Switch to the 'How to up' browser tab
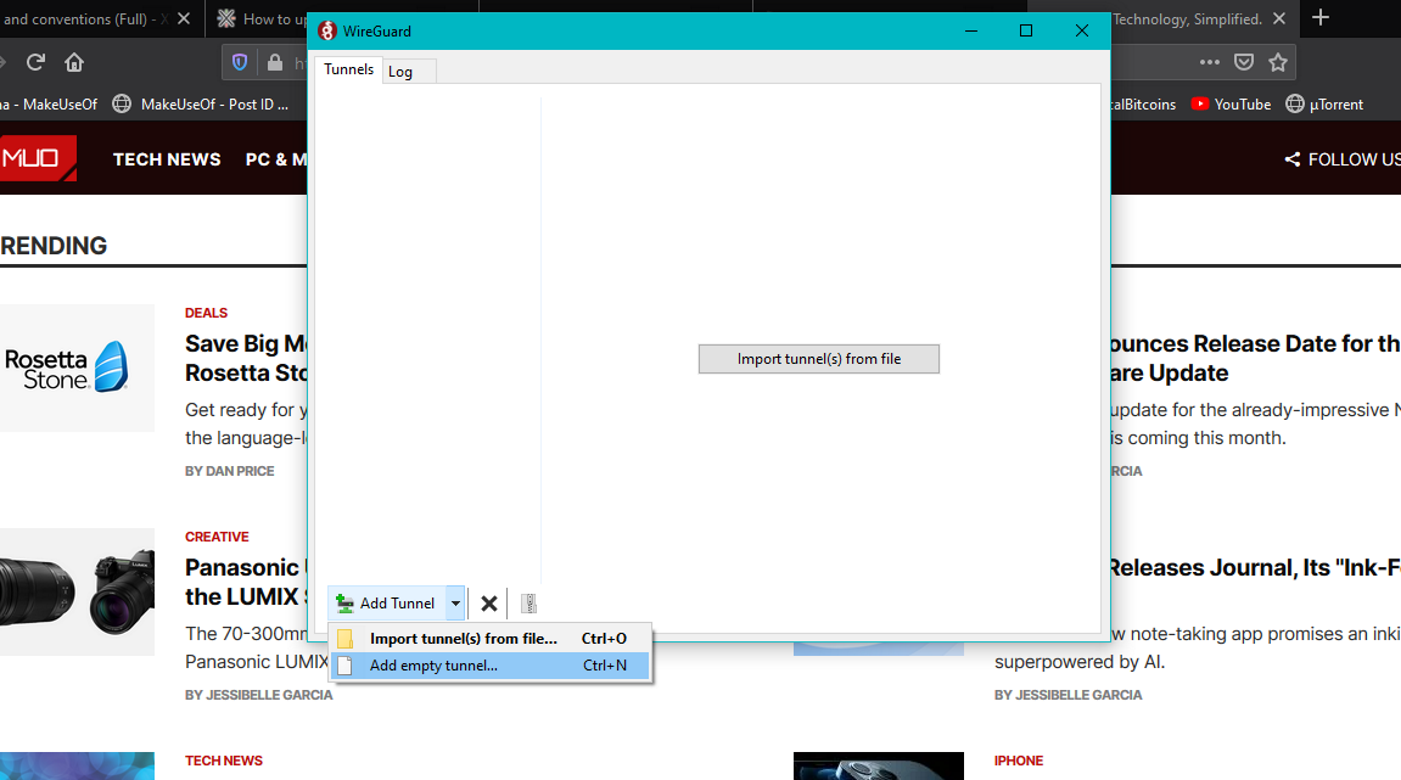This screenshot has width=1401, height=780. click(261, 19)
